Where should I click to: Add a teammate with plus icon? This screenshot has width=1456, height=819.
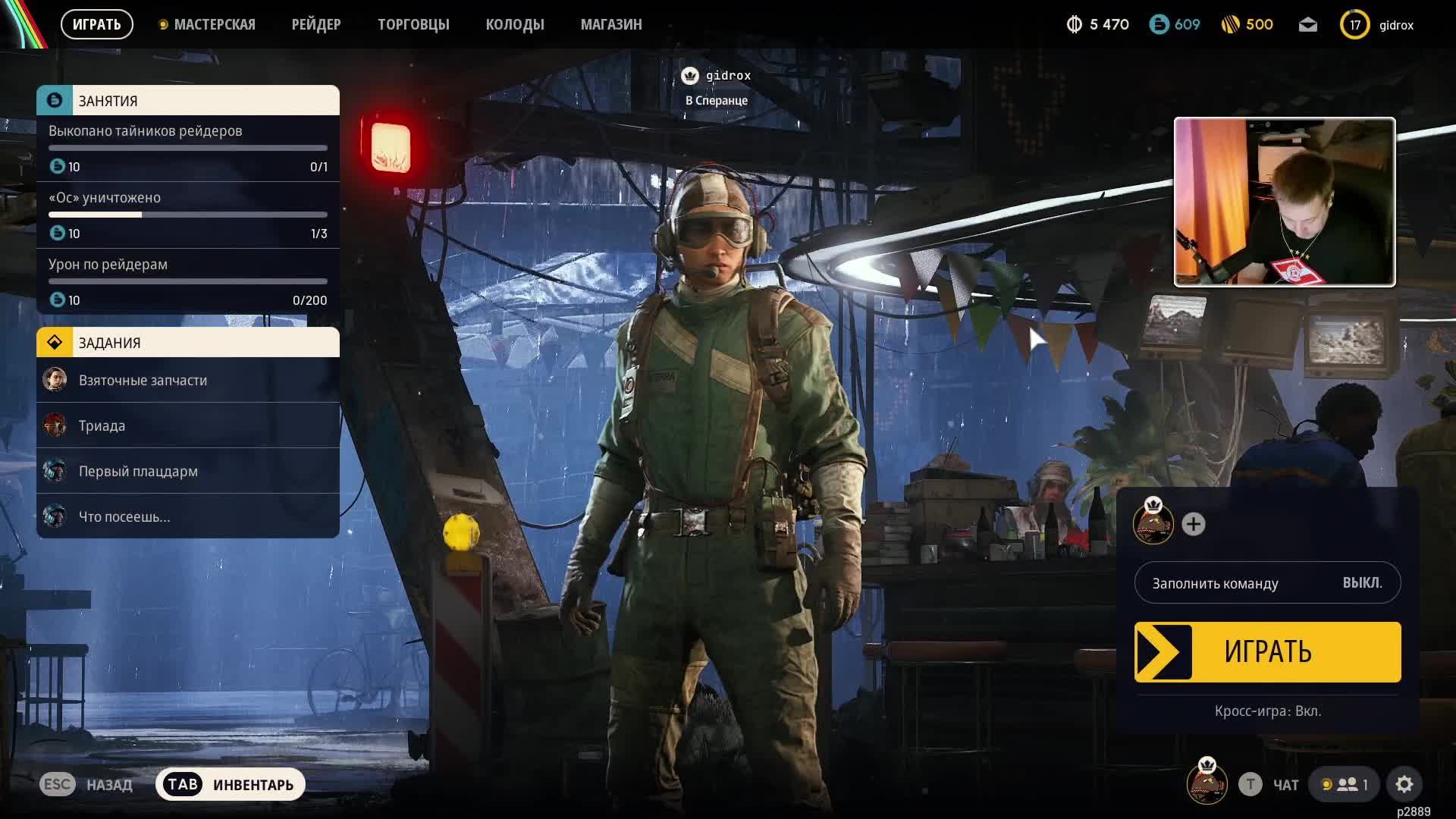click(x=1193, y=524)
